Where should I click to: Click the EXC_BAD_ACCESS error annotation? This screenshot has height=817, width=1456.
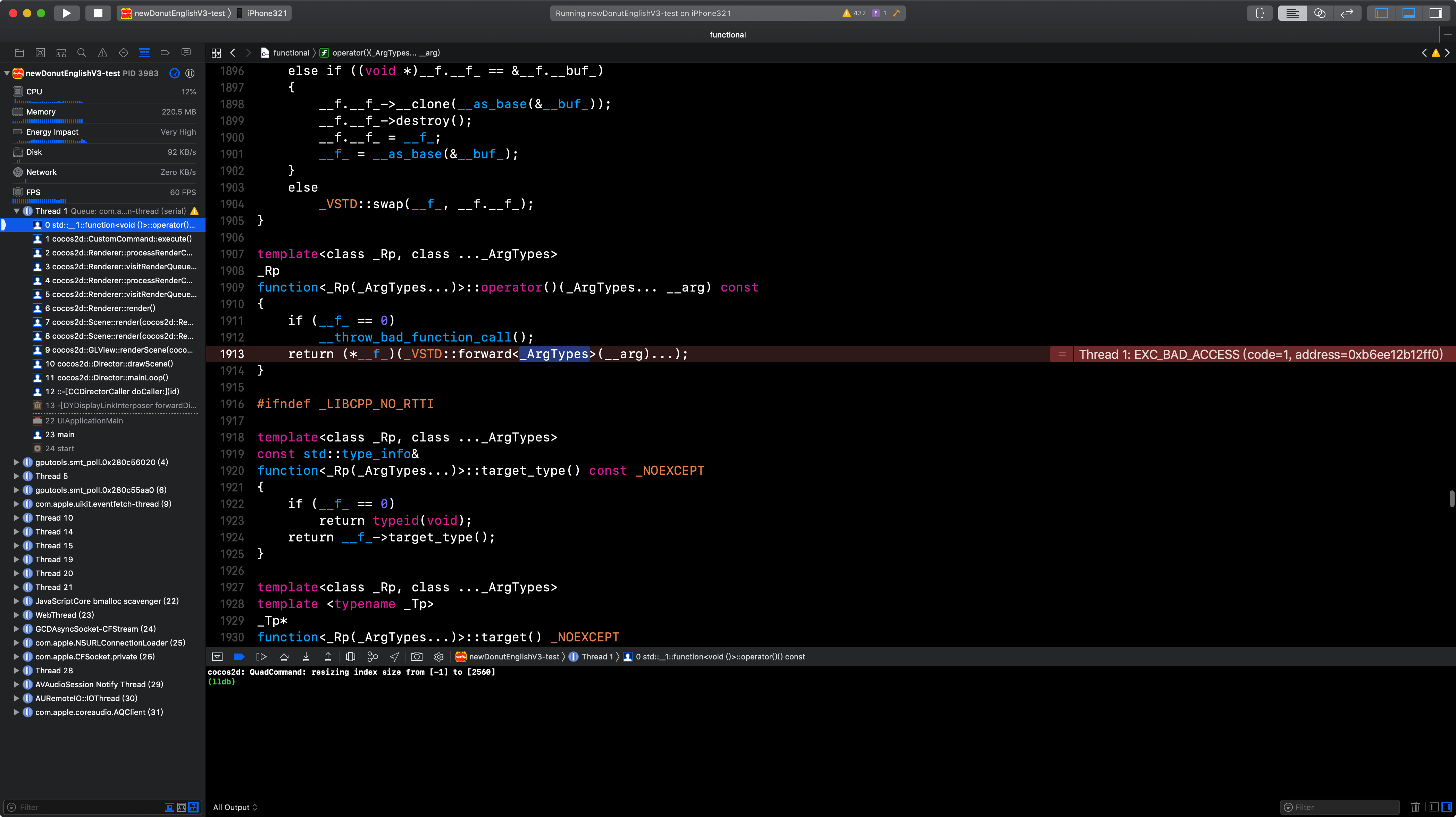coord(1260,354)
